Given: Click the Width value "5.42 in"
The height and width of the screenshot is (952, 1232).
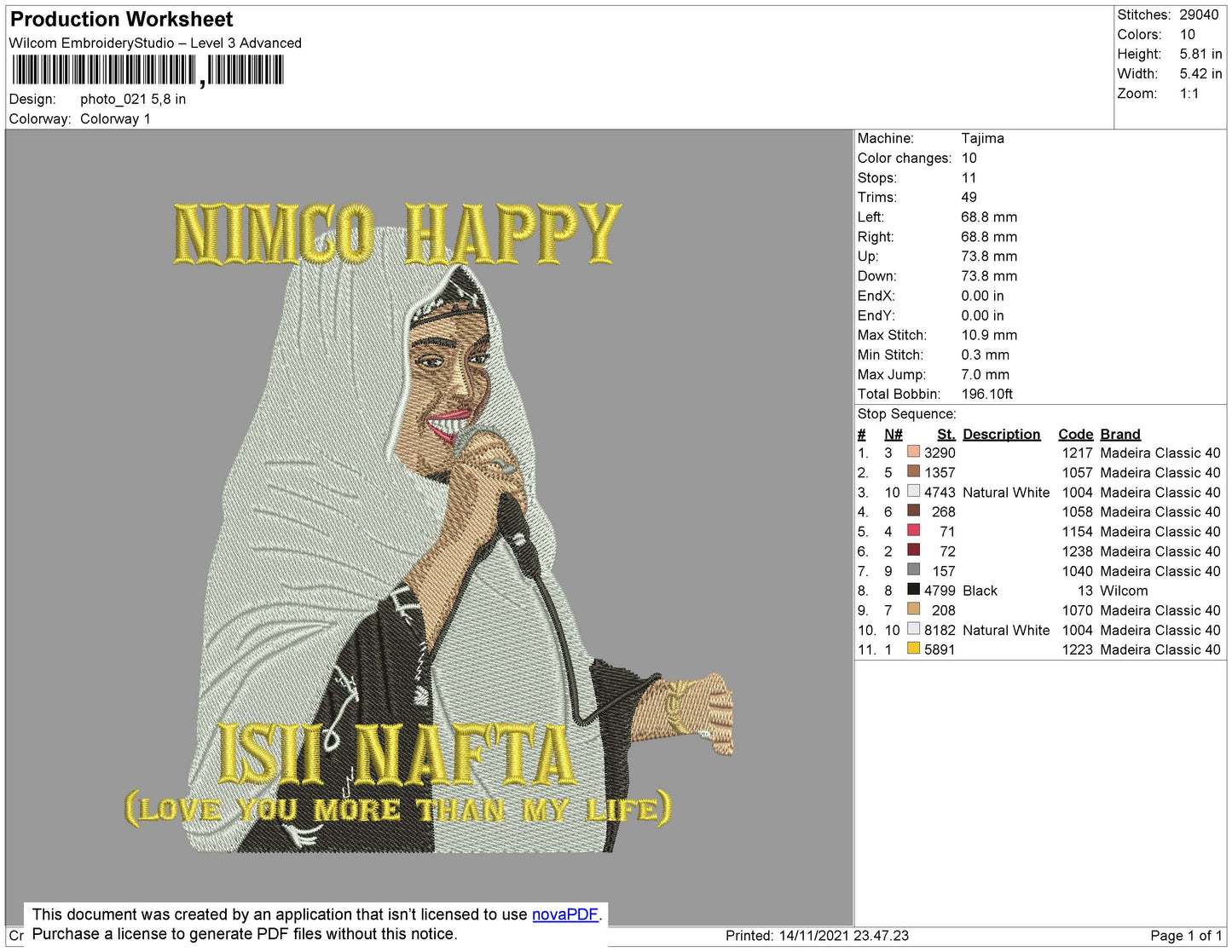Looking at the screenshot, I should 1200,73.
